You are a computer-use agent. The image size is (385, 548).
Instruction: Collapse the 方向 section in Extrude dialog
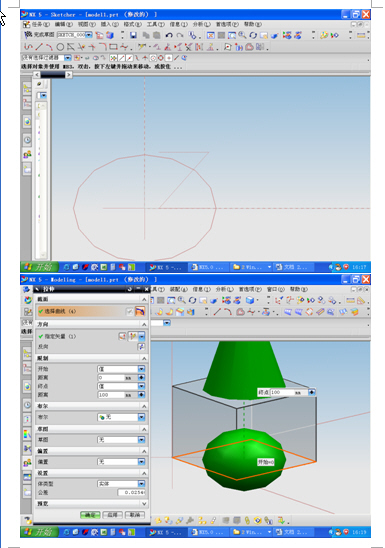tap(144, 325)
